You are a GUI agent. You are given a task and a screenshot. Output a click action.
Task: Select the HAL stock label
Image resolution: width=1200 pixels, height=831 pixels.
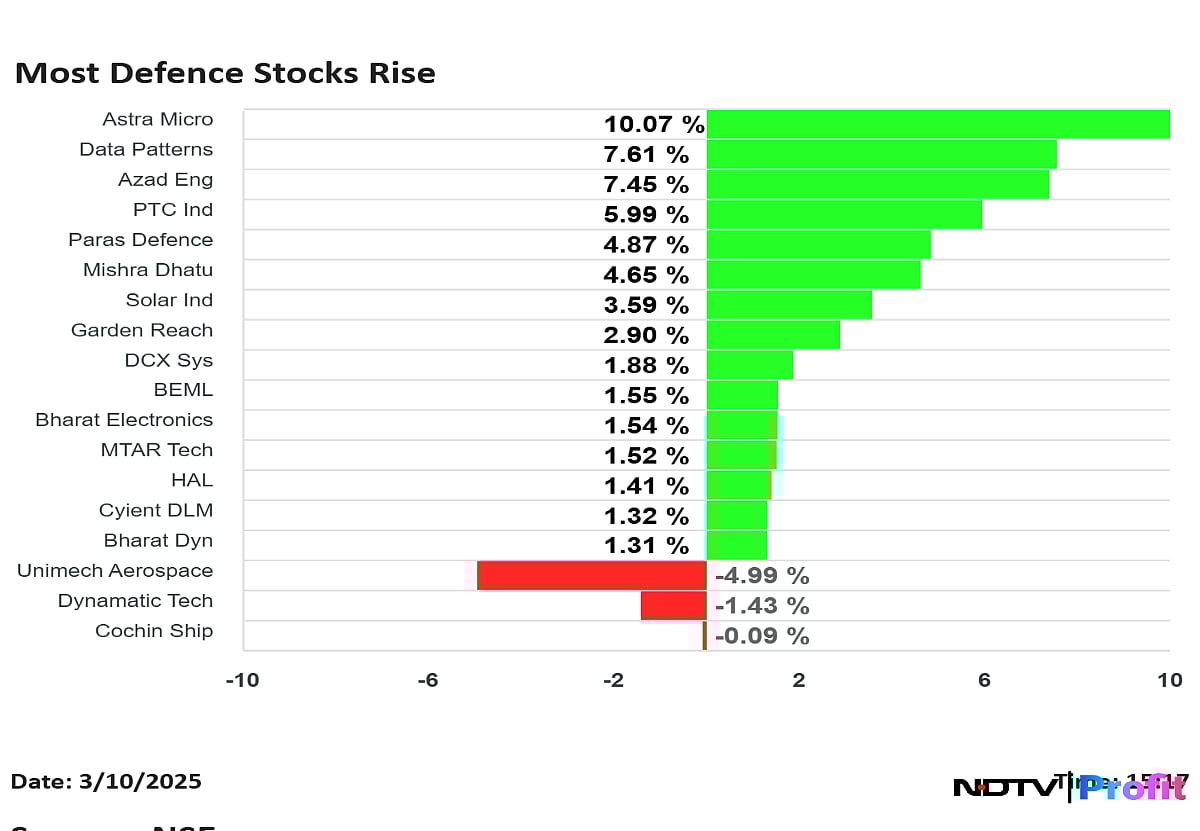(x=192, y=480)
